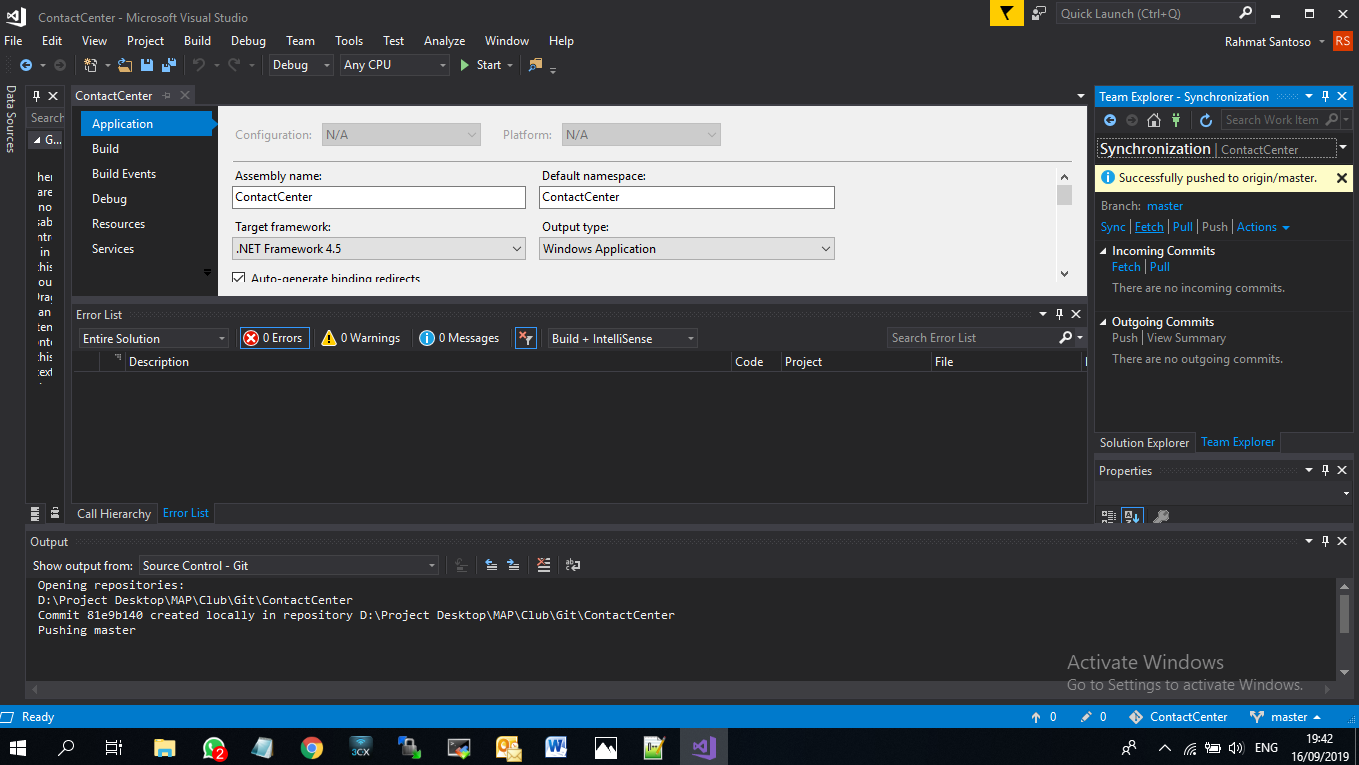Viewport: 1359px width, 765px height.
Task: Click the Pull link beside Sync
Action: [1183, 227]
